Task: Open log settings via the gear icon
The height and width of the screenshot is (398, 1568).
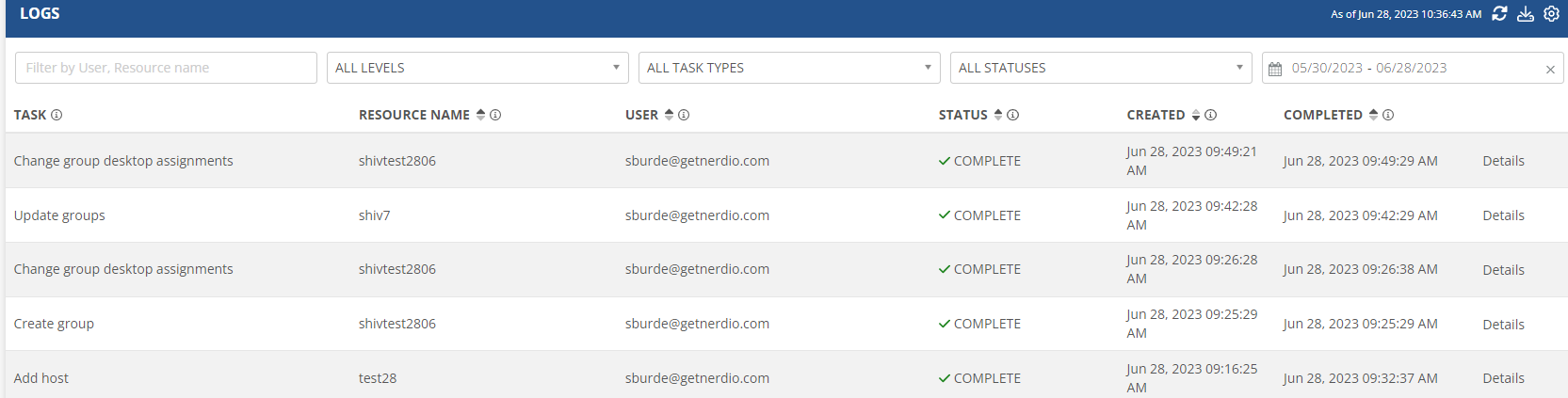Action: coord(1551,13)
